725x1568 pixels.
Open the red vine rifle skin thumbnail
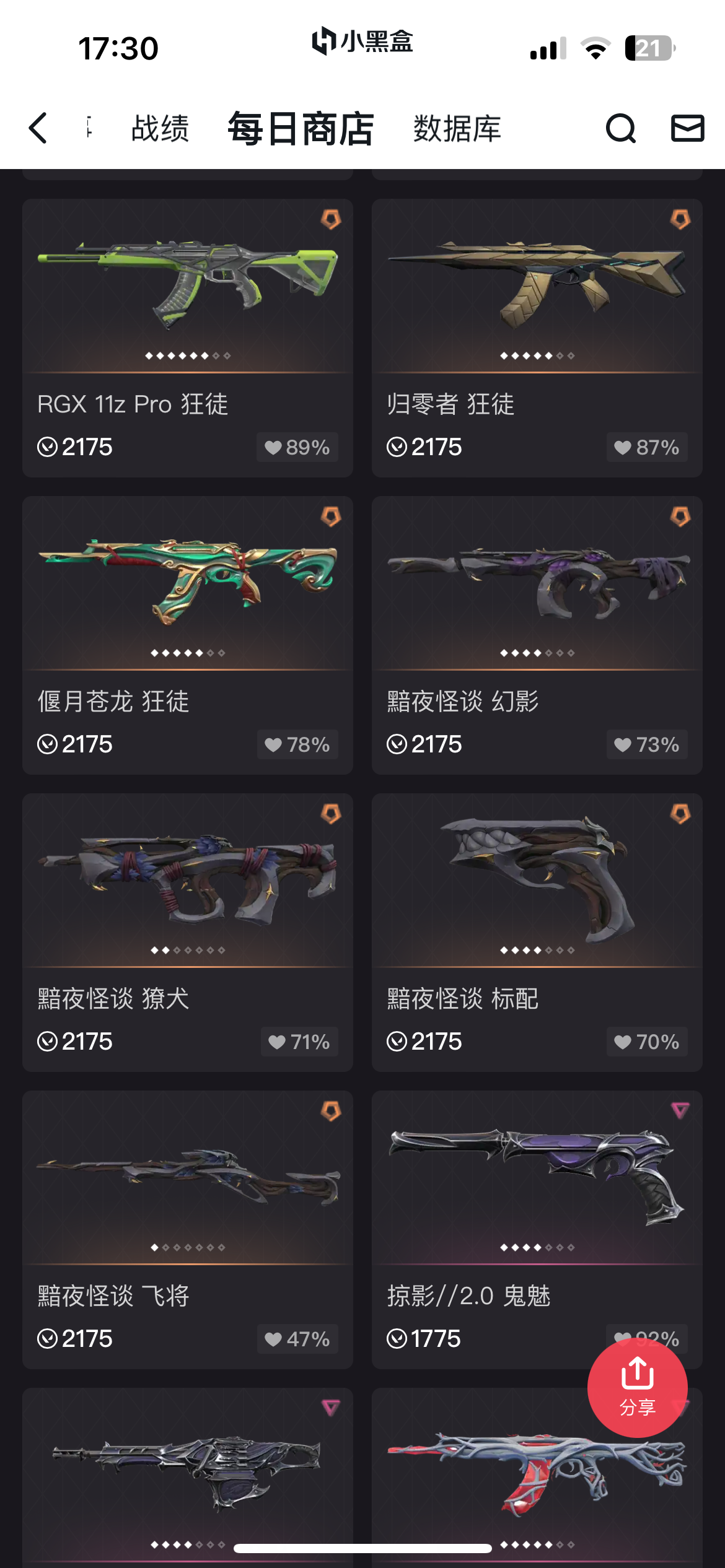pos(537,1473)
